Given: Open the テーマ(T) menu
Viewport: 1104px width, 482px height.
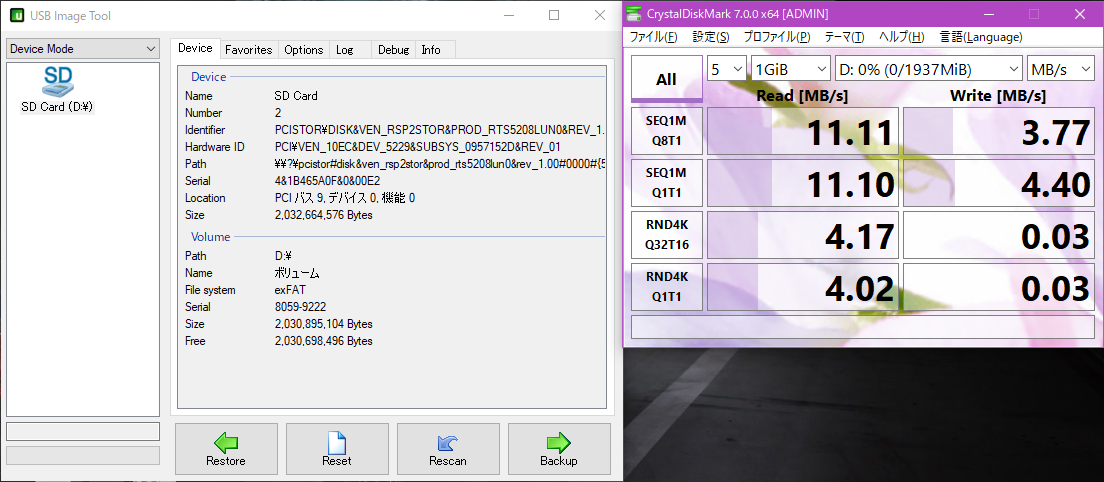Looking at the screenshot, I should (844, 37).
